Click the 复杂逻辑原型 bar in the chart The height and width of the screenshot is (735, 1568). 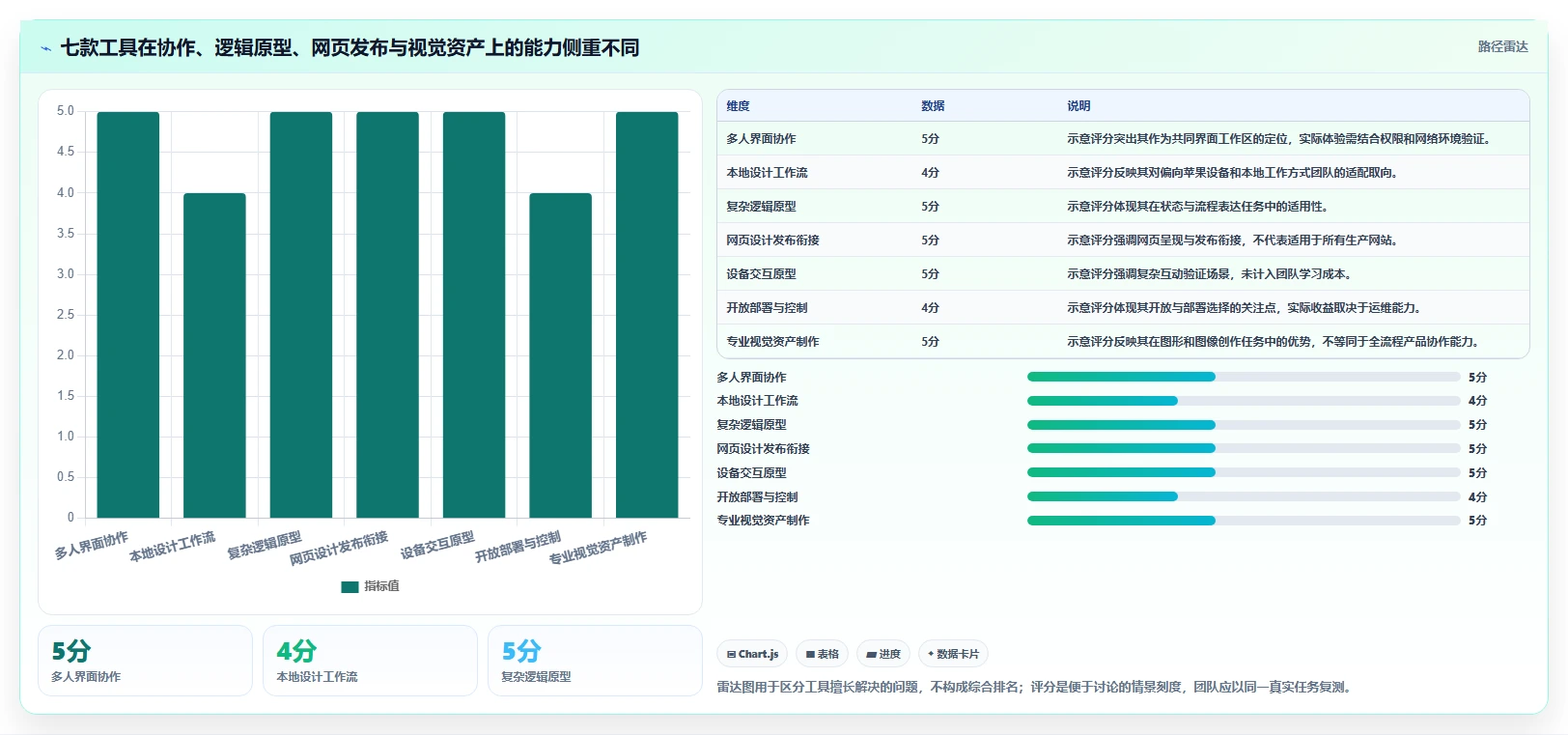pyautogui.click(x=301, y=315)
